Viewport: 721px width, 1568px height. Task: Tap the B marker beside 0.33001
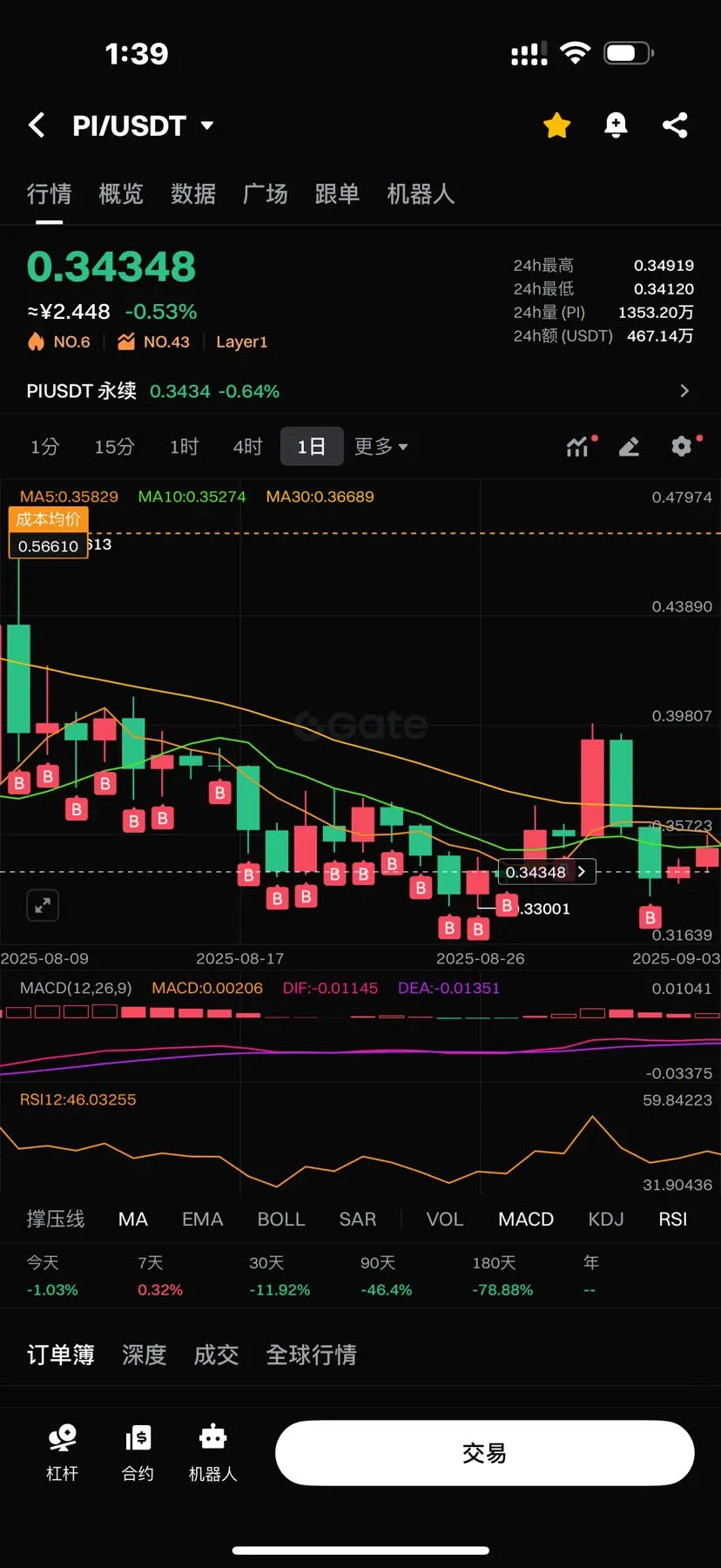[x=507, y=906]
